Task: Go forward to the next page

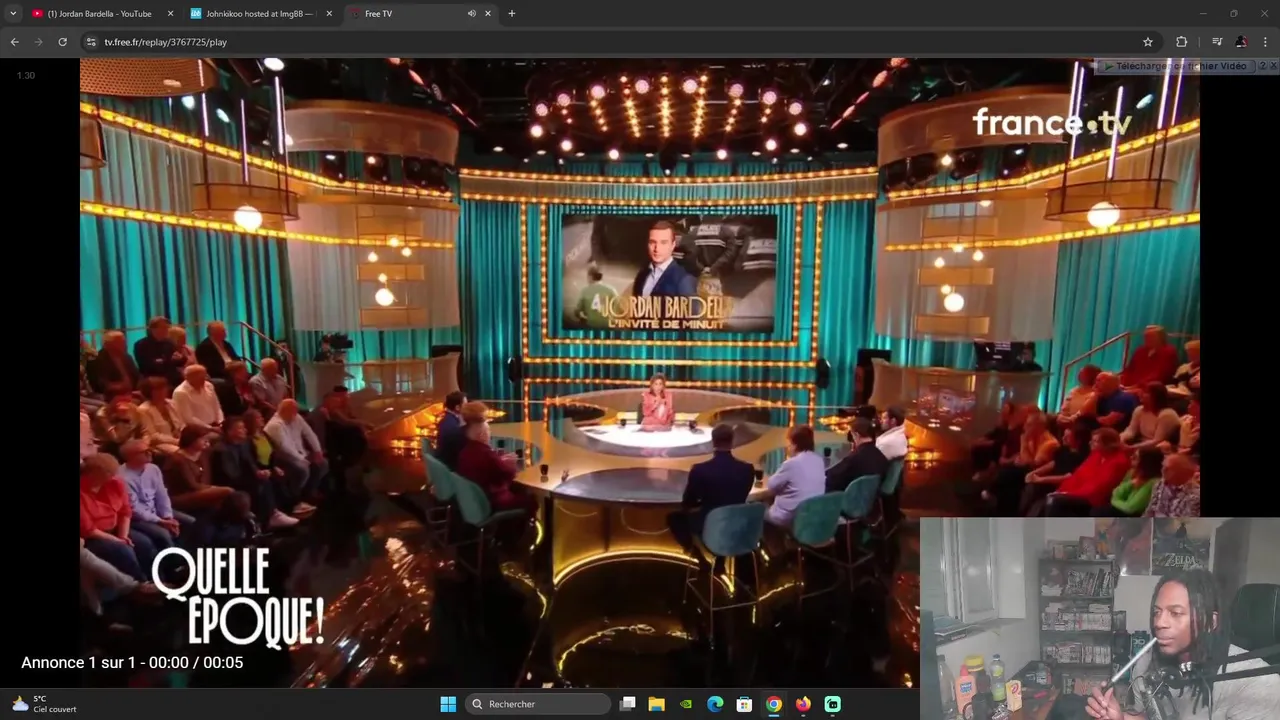Action: tap(38, 42)
